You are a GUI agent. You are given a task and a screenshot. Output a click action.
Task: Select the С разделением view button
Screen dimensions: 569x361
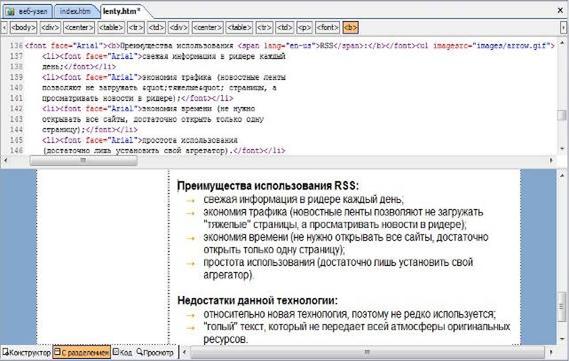pos(82,352)
